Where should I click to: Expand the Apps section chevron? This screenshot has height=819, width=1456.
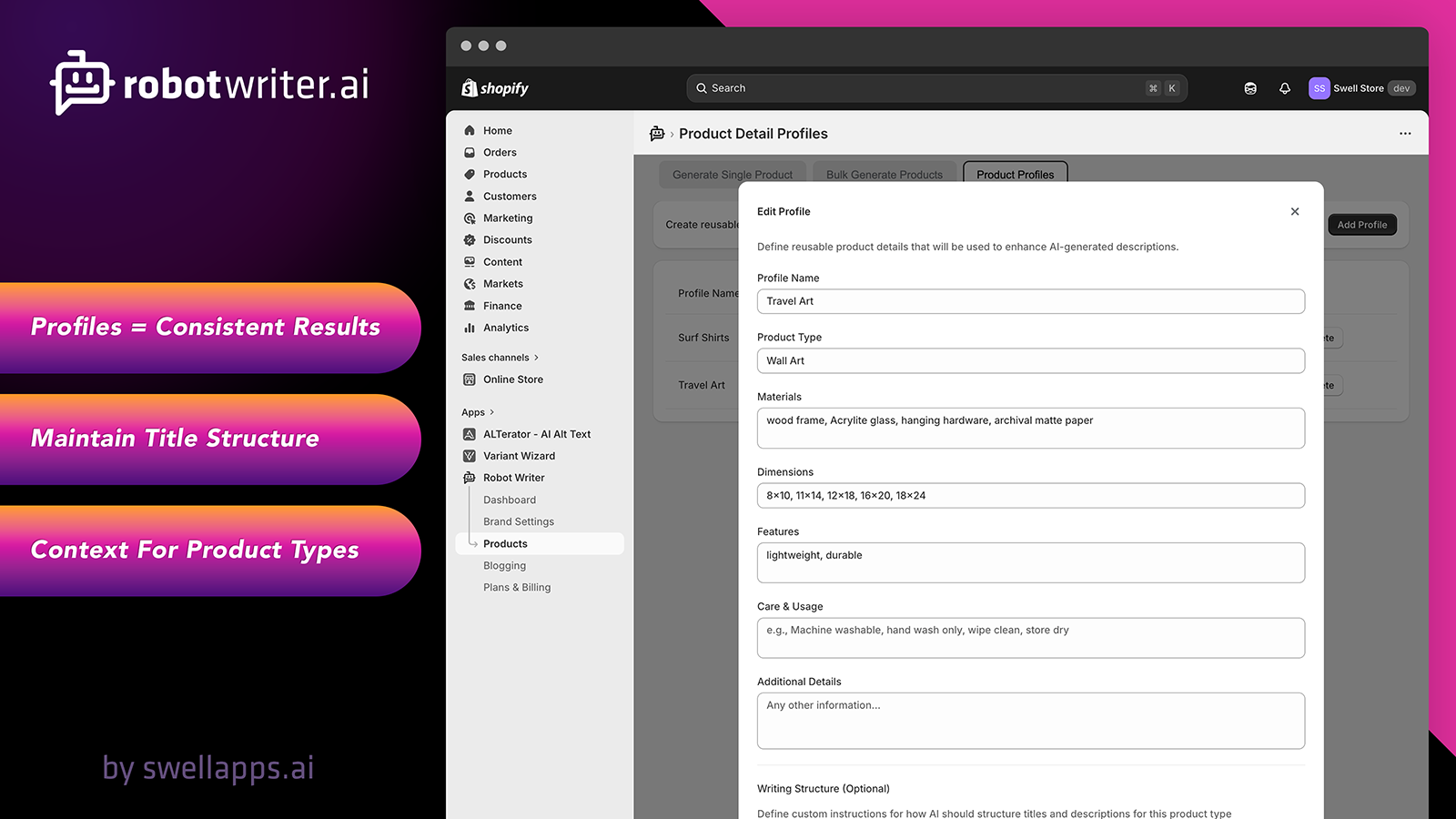coord(490,411)
